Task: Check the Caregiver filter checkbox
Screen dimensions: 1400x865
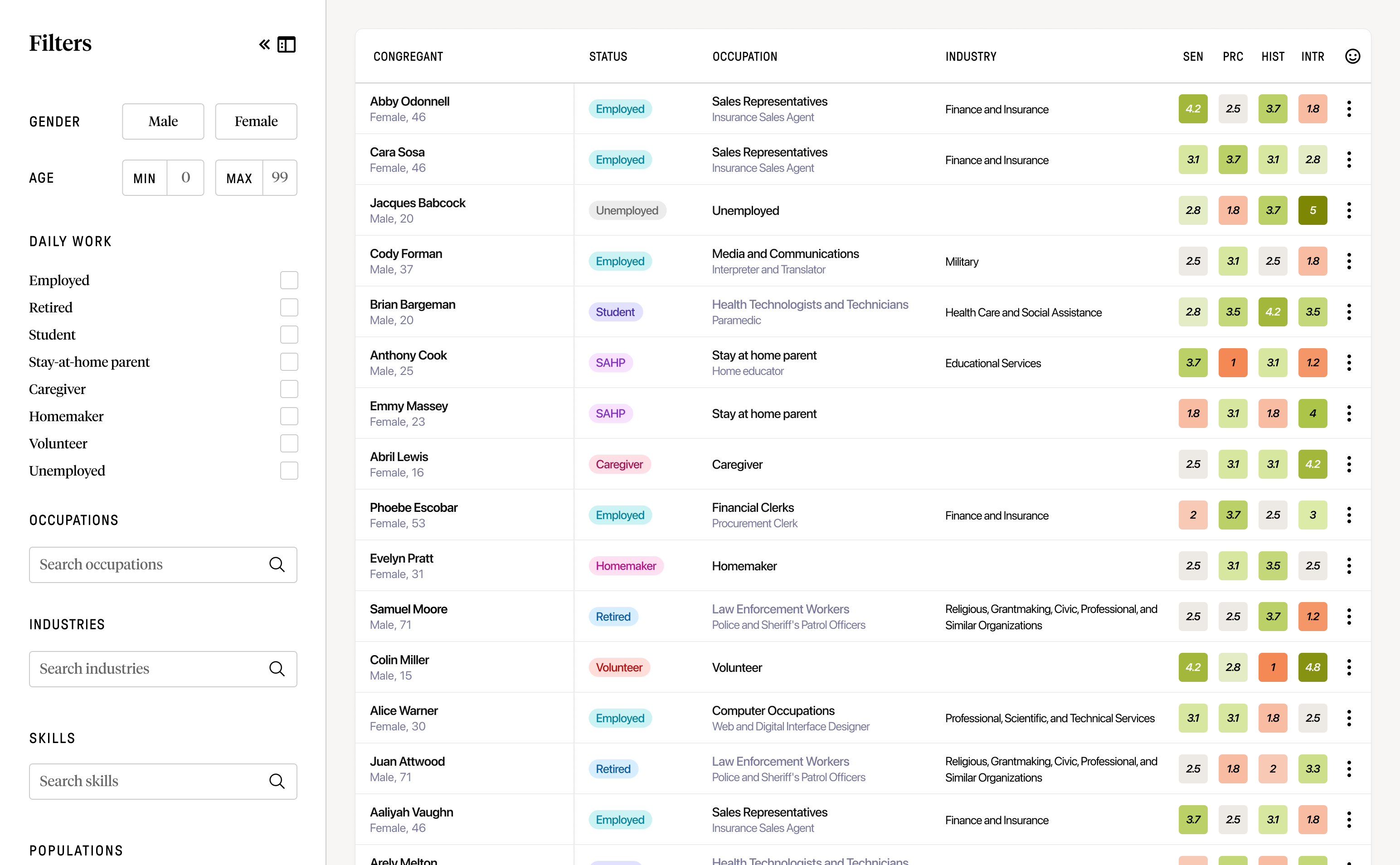Action: [289, 389]
